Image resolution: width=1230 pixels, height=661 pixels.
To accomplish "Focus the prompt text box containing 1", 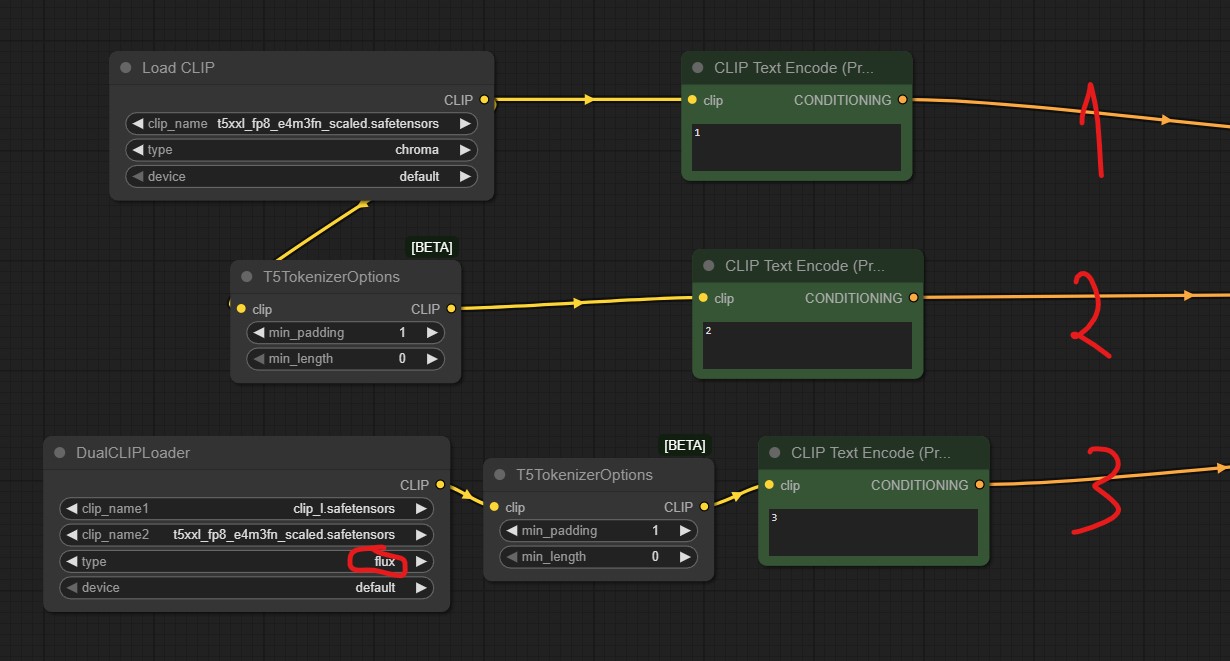I will tap(797, 148).
